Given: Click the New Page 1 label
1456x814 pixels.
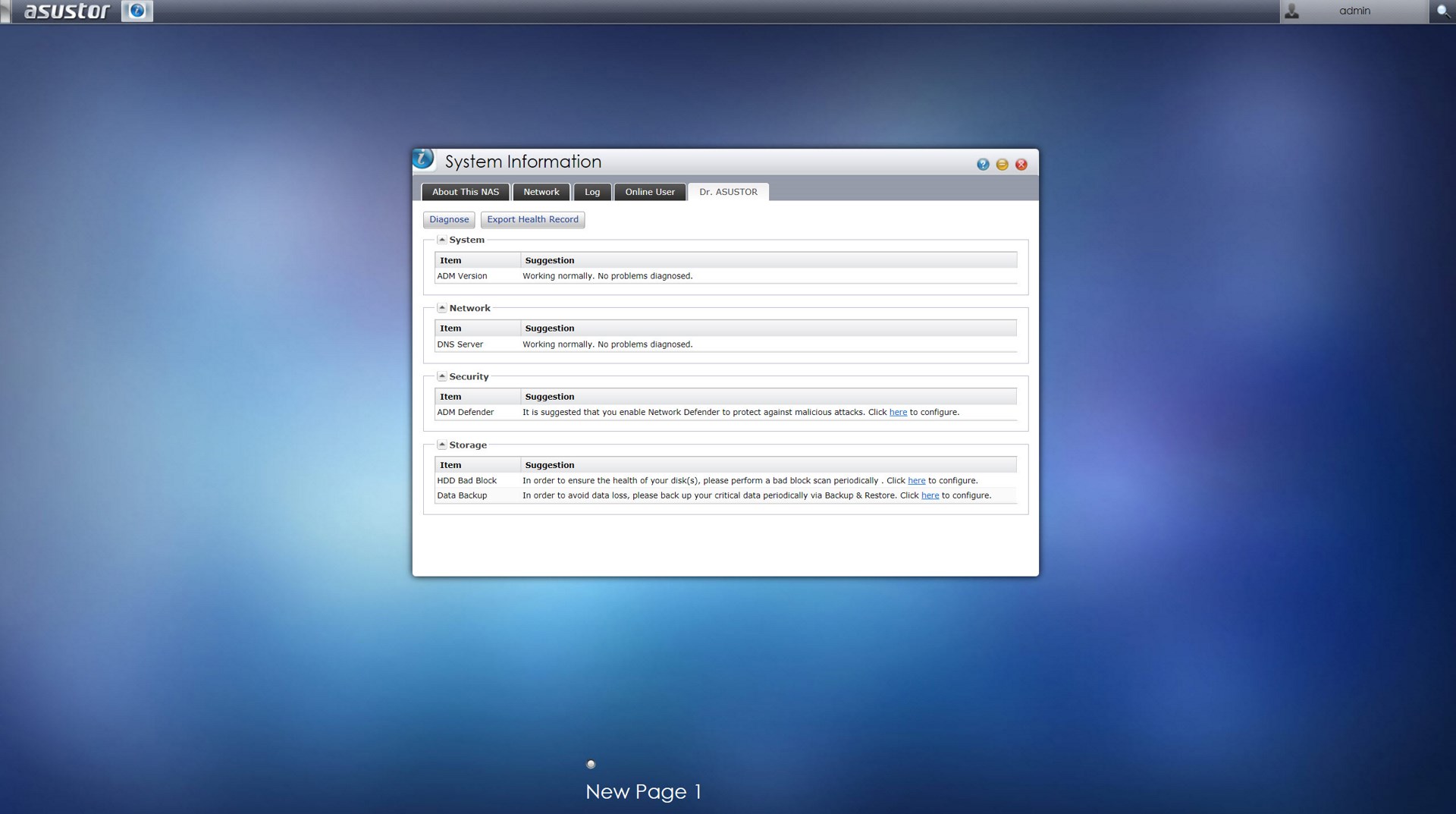Looking at the screenshot, I should [643, 792].
